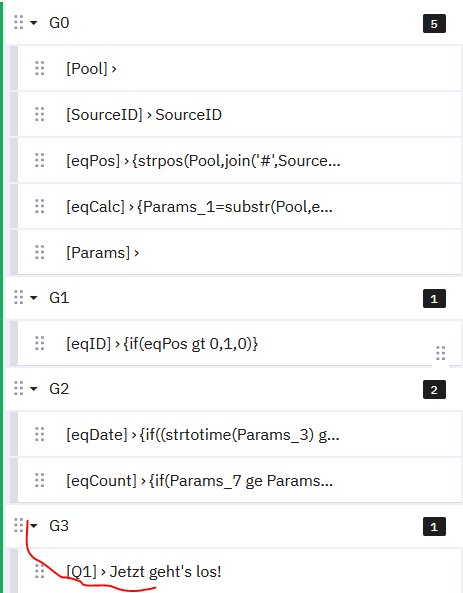Open the eqID question in G1
The height and width of the screenshot is (593, 463).
coord(162,344)
